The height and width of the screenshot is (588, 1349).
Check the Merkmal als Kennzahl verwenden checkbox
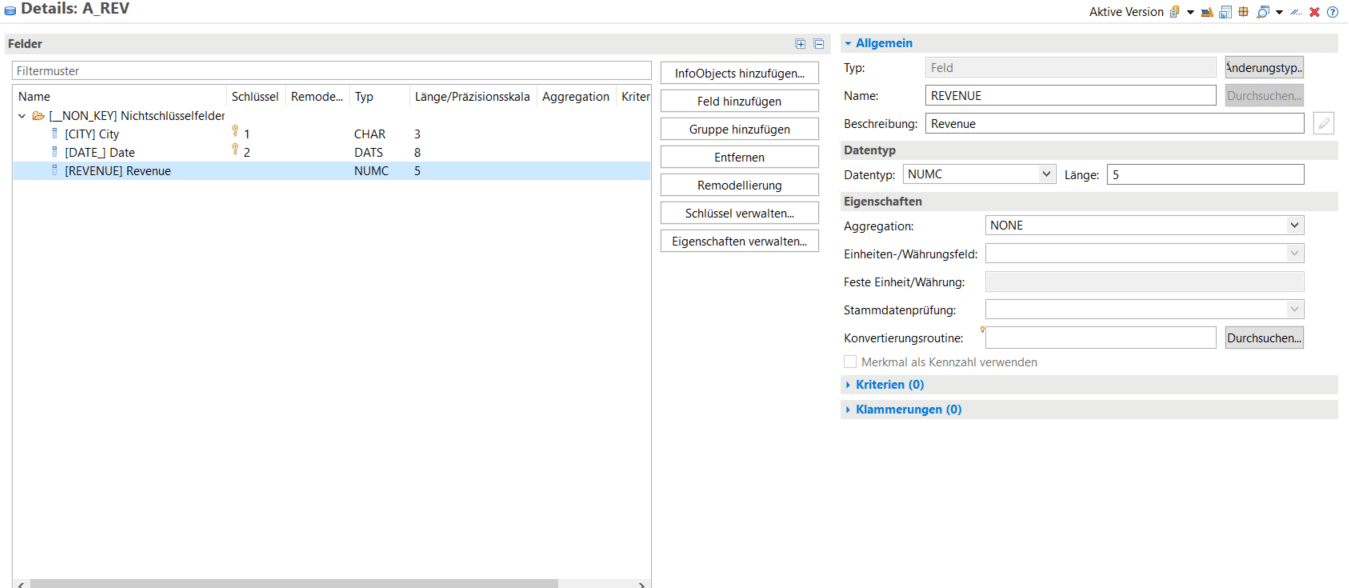click(849, 361)
